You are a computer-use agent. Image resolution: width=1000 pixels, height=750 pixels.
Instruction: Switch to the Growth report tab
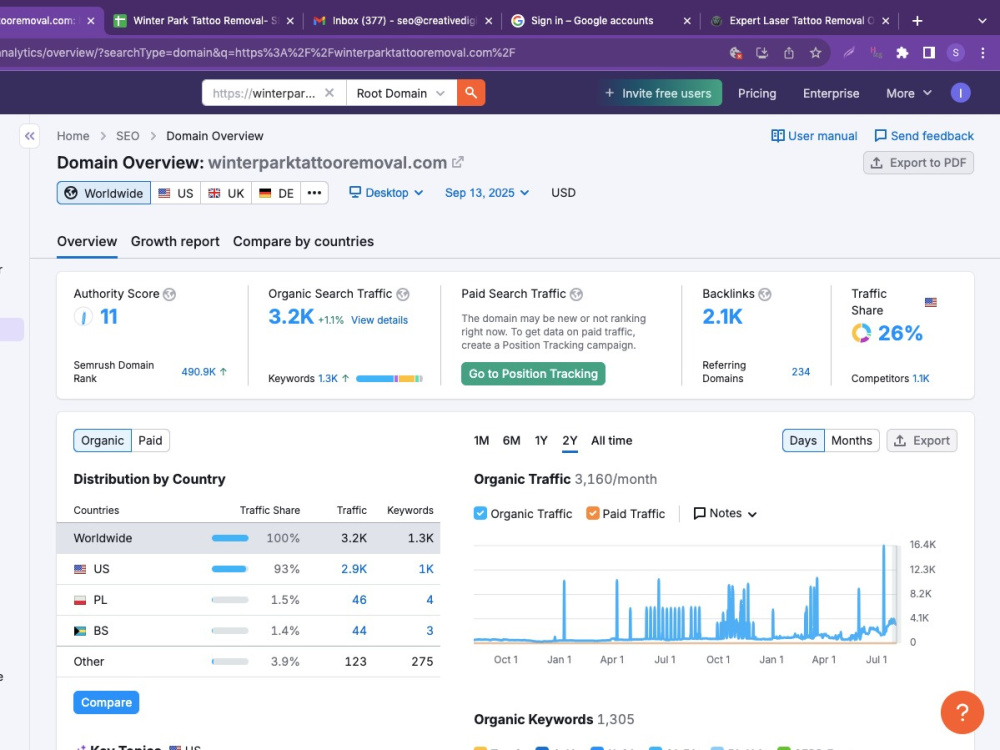tap(175, 242)
